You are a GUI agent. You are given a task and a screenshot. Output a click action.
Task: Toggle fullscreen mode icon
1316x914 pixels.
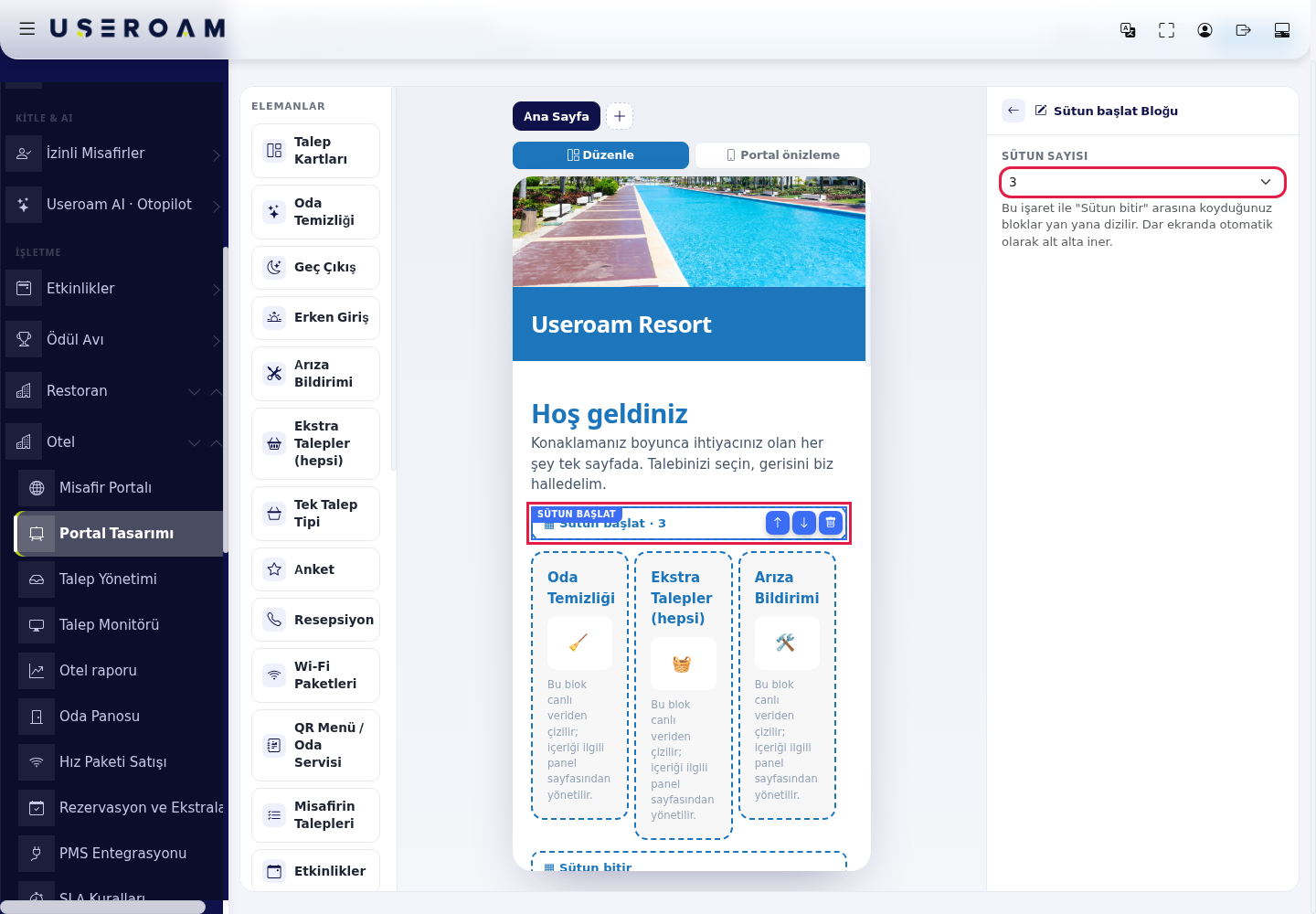1166,30
